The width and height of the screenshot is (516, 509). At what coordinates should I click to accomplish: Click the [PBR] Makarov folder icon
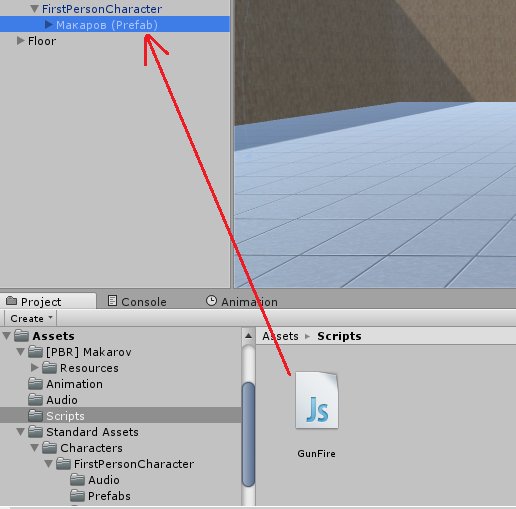pos(35,352)
